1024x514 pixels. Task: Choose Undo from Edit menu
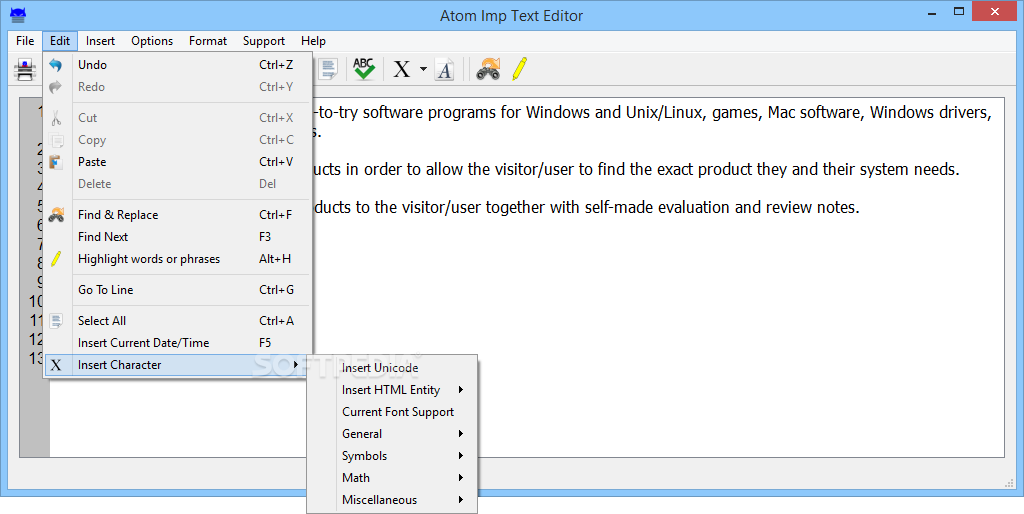click(178, 65)
